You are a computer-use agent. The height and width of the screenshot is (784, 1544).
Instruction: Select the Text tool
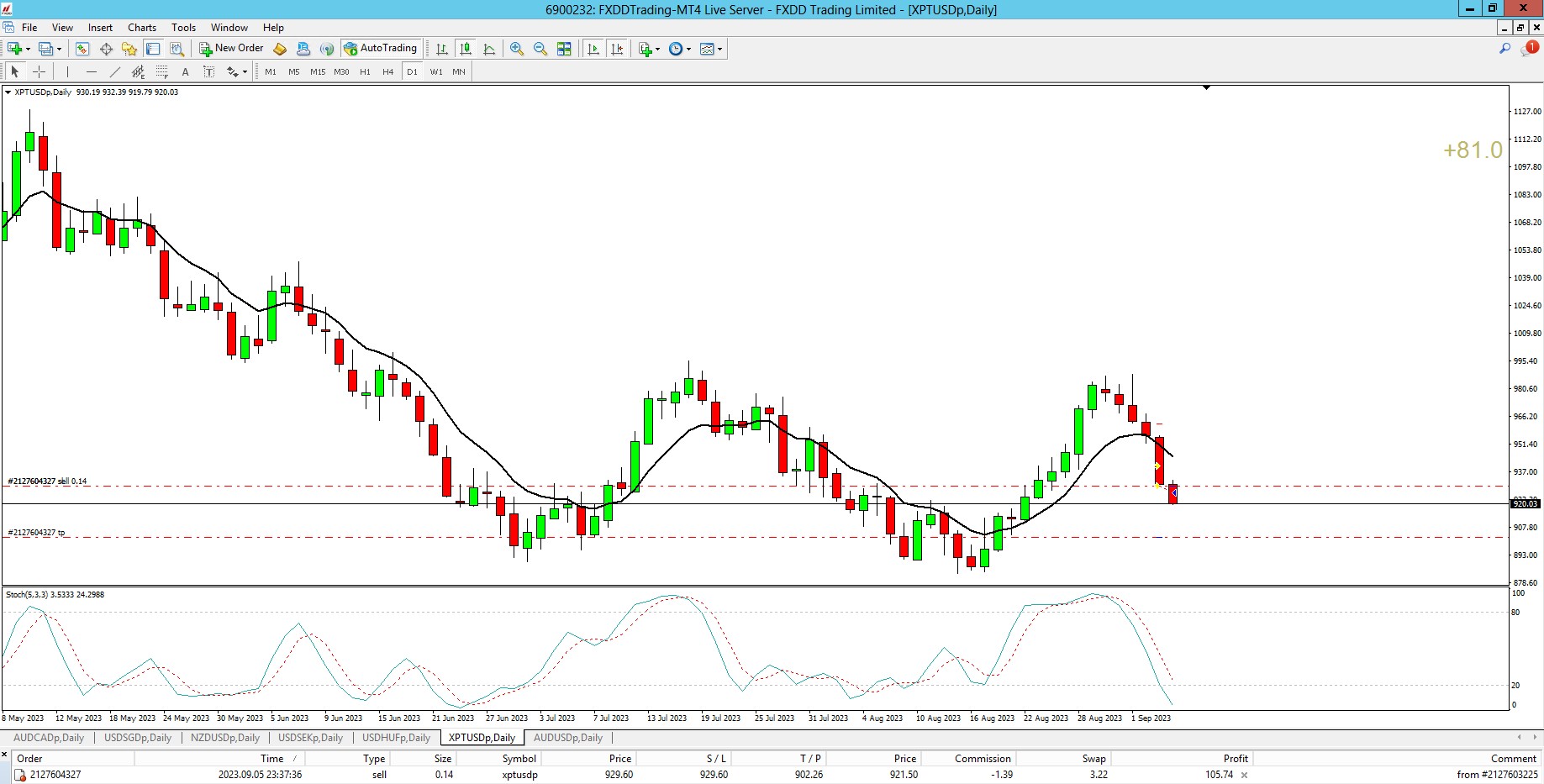(185, 71)
